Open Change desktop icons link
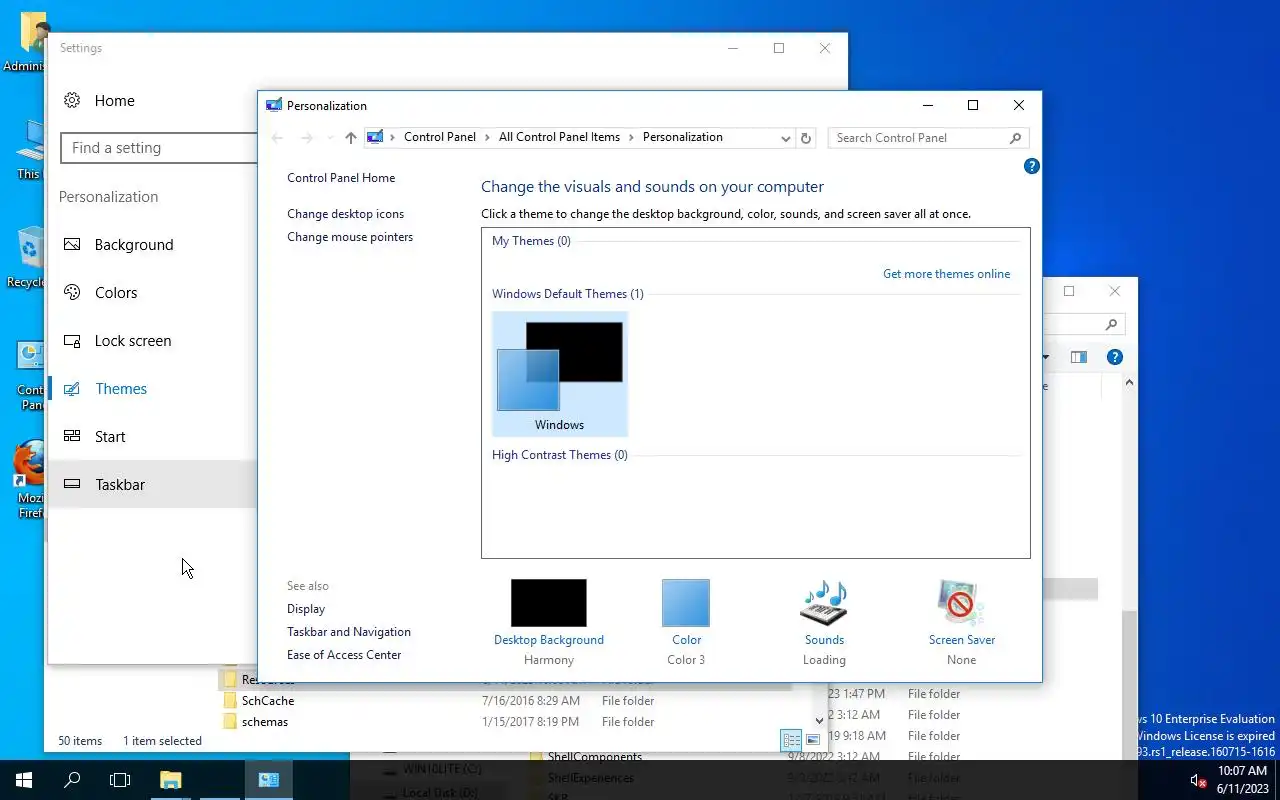Viewport: 1280px width, 800px height. [x=346, y=214]
